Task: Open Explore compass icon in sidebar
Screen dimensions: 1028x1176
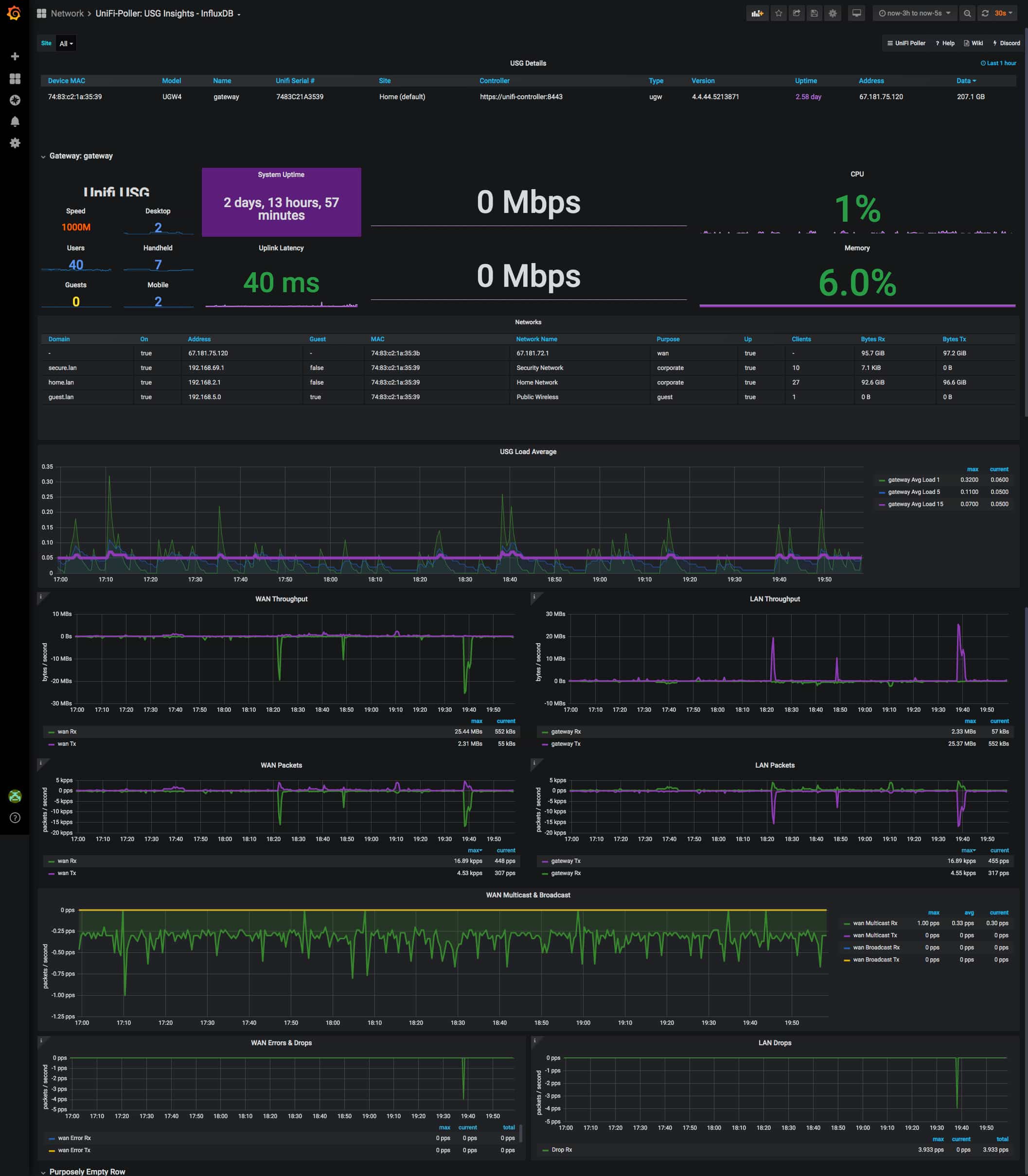Action: coord(15,100)
